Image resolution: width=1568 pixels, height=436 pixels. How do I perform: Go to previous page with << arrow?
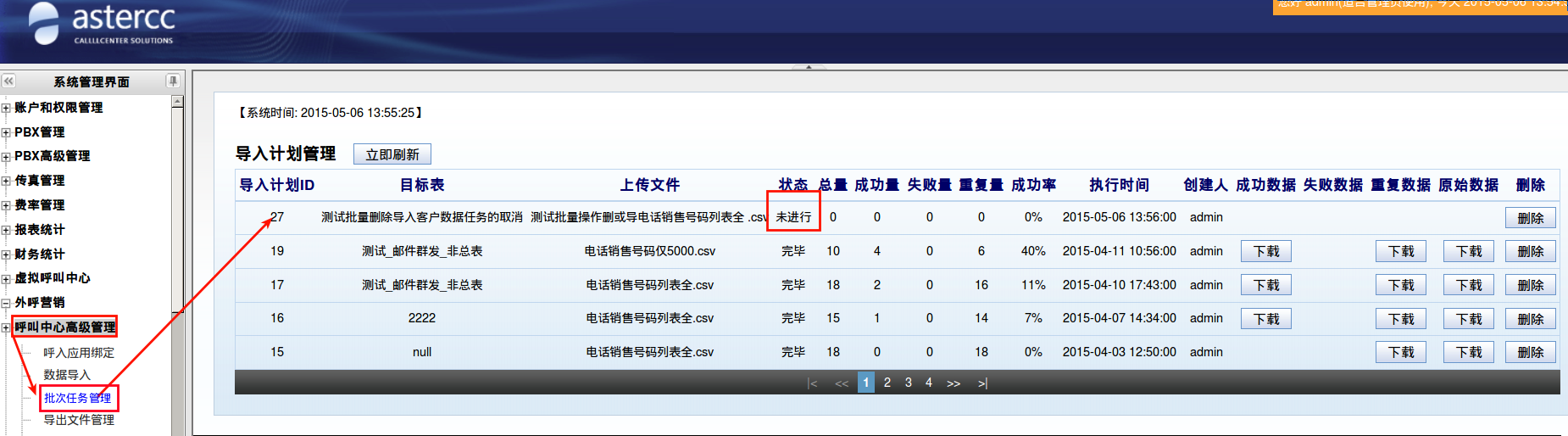pos(841,383)
